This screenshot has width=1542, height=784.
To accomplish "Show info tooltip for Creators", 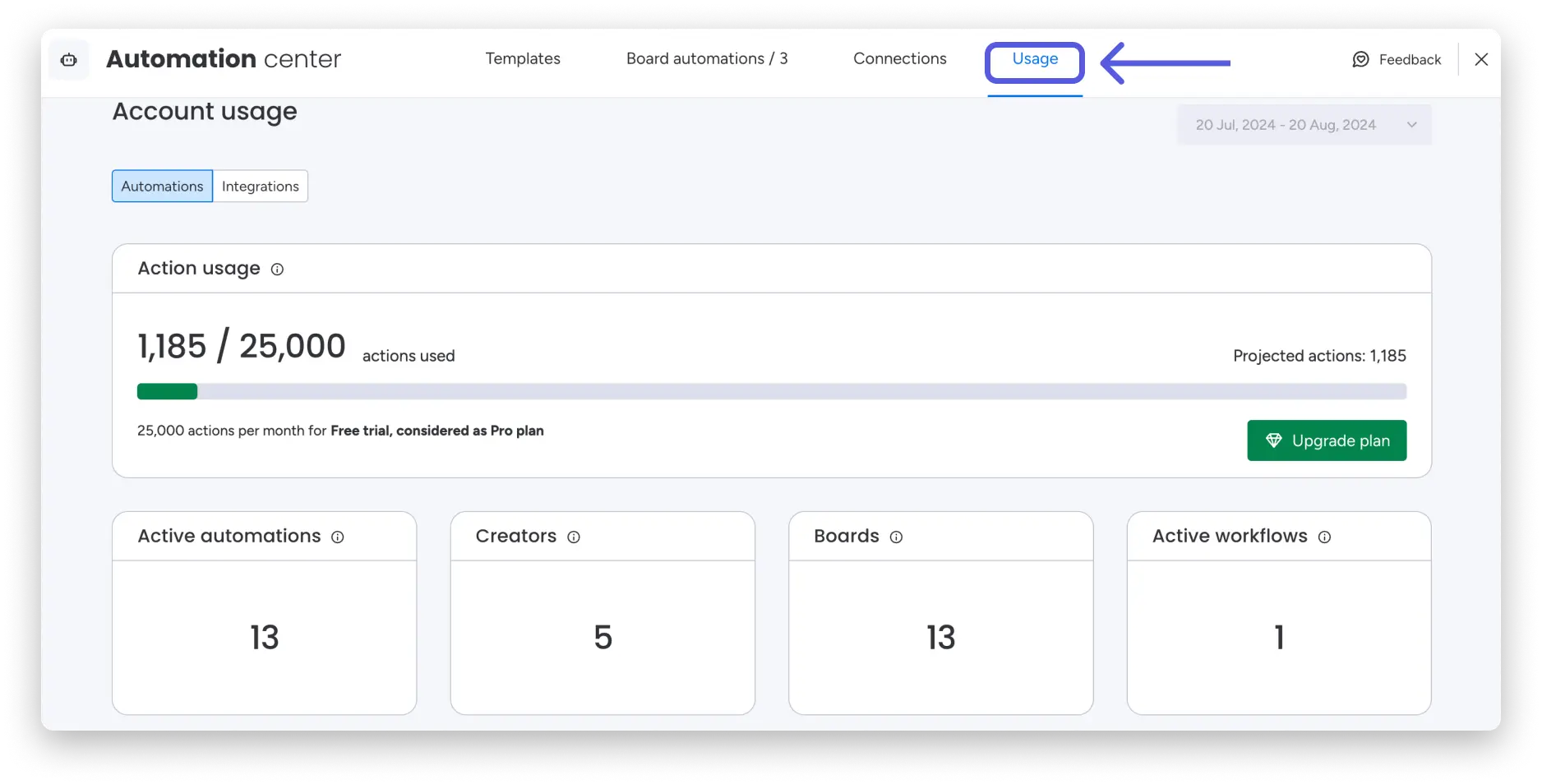I will (574, 537).
